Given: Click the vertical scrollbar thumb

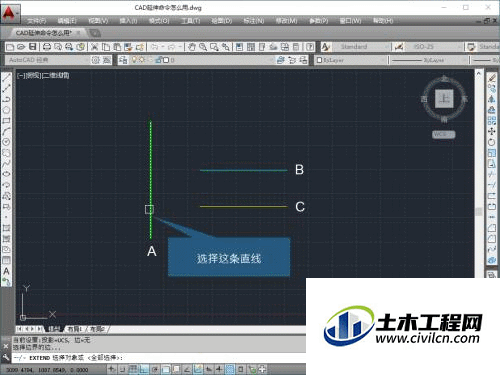Looking at the screenshot, I should tap(479, 211).
